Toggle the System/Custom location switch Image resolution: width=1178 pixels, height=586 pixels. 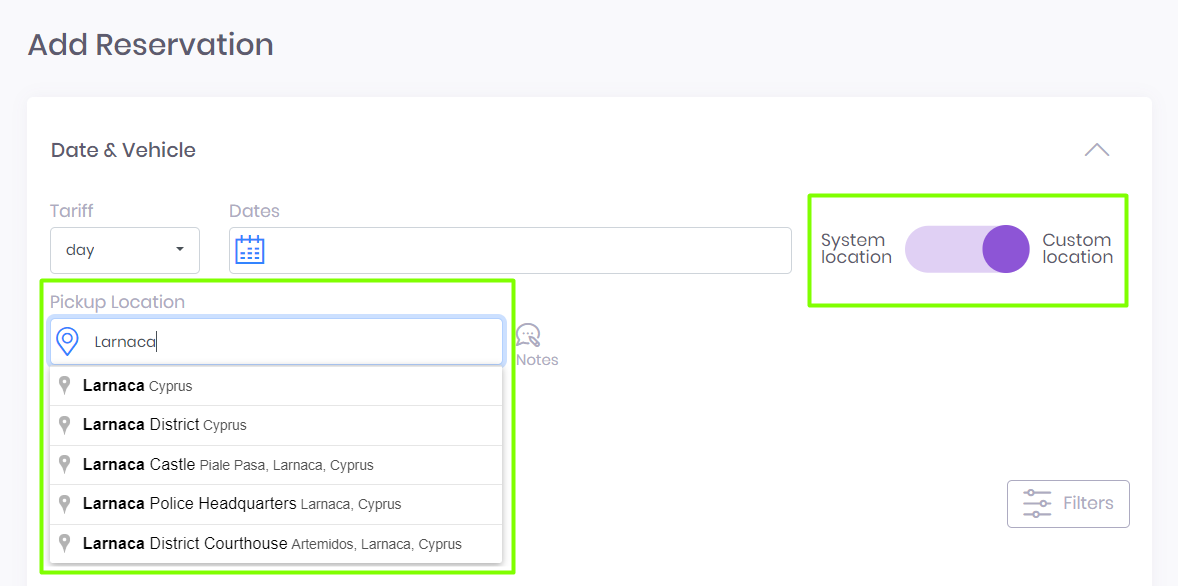pos(966,249)
